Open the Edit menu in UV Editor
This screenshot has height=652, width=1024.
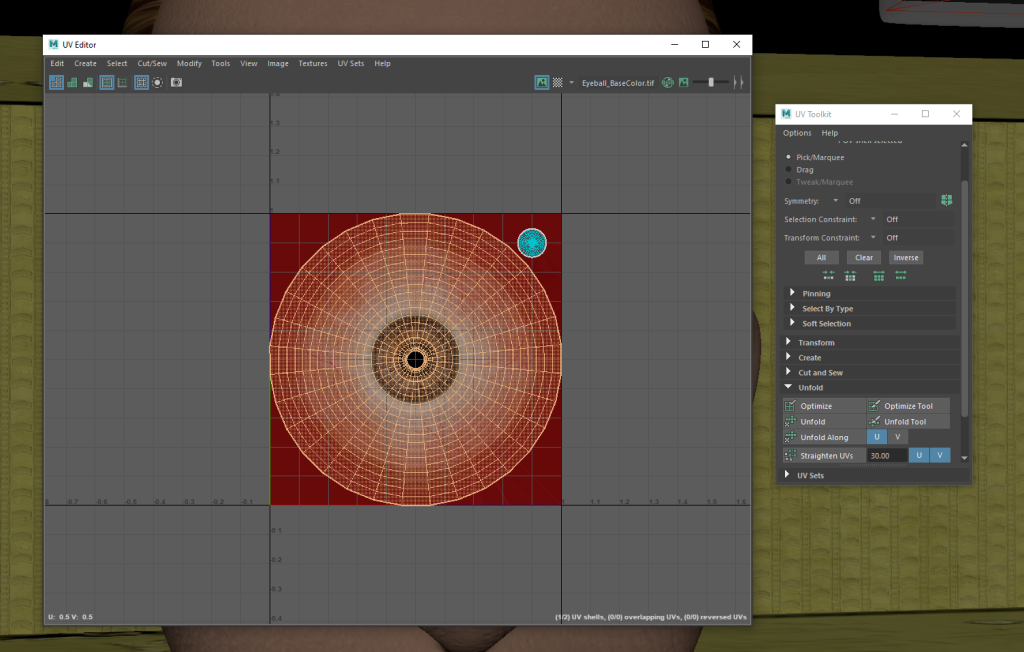tap(57, 63)
